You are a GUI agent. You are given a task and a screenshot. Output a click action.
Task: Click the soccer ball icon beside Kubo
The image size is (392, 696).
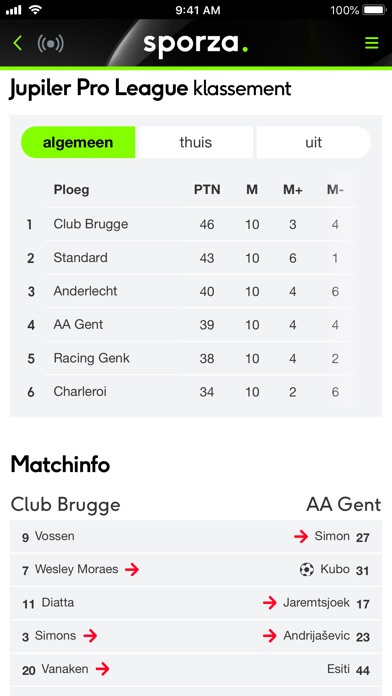click(x=306, y=569)
